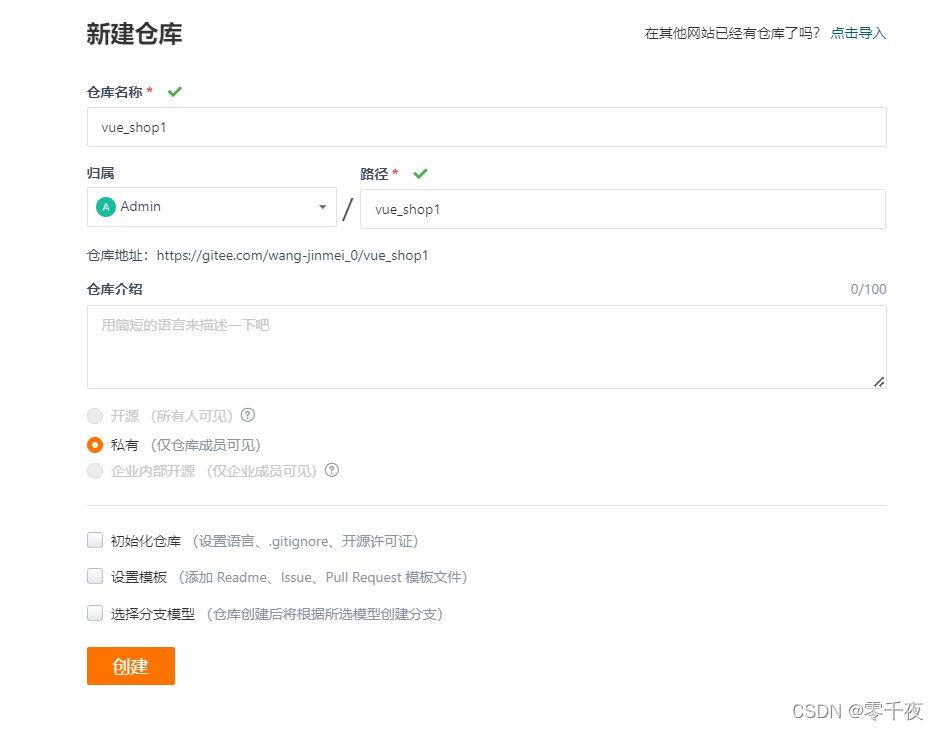The image size is (939, 730).
Task: Enable the 设置模板 checkbox
Action: (95, 576)
